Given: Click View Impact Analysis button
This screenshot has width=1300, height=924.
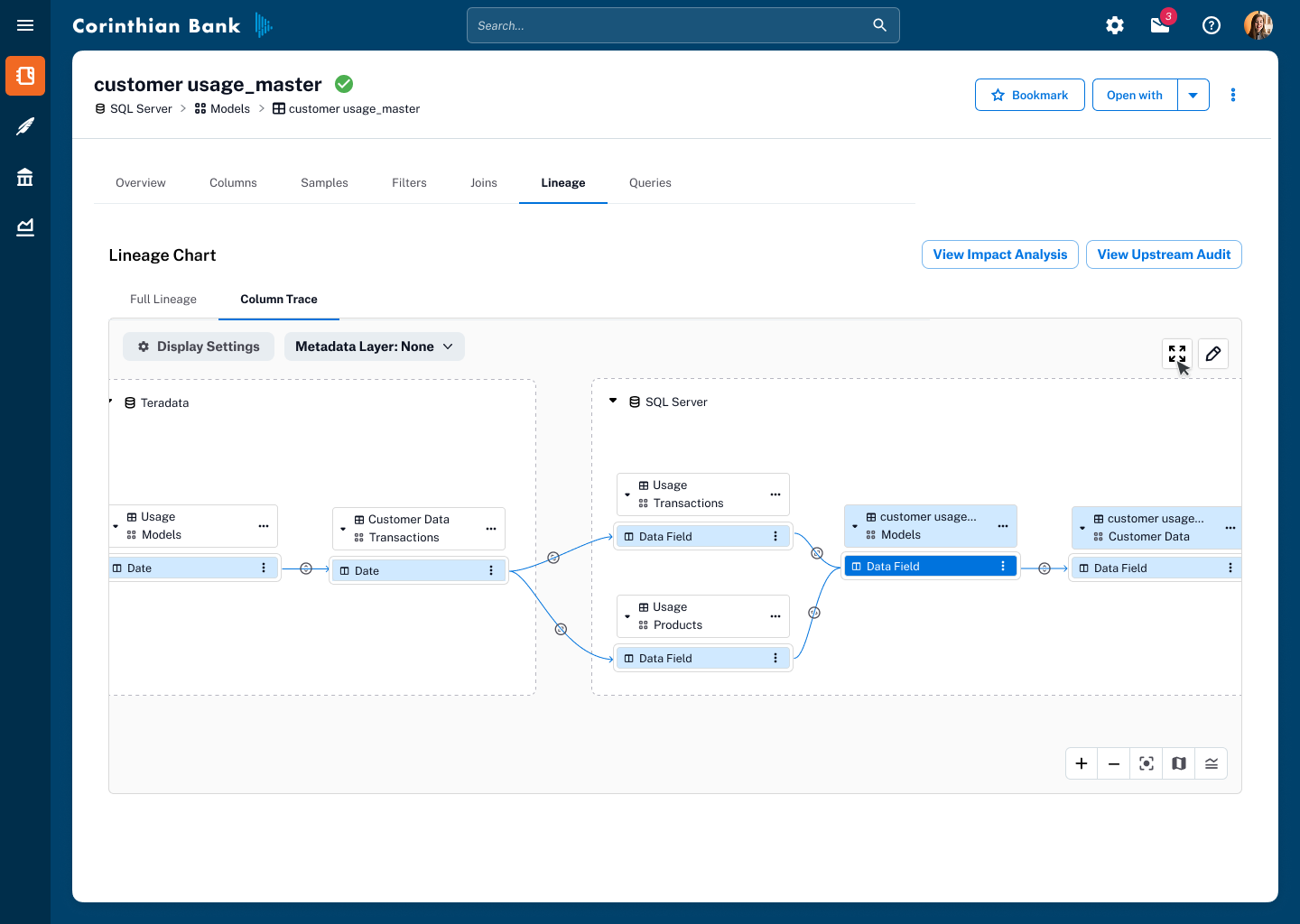Looking at the screenshot, I should [1000, 254].
